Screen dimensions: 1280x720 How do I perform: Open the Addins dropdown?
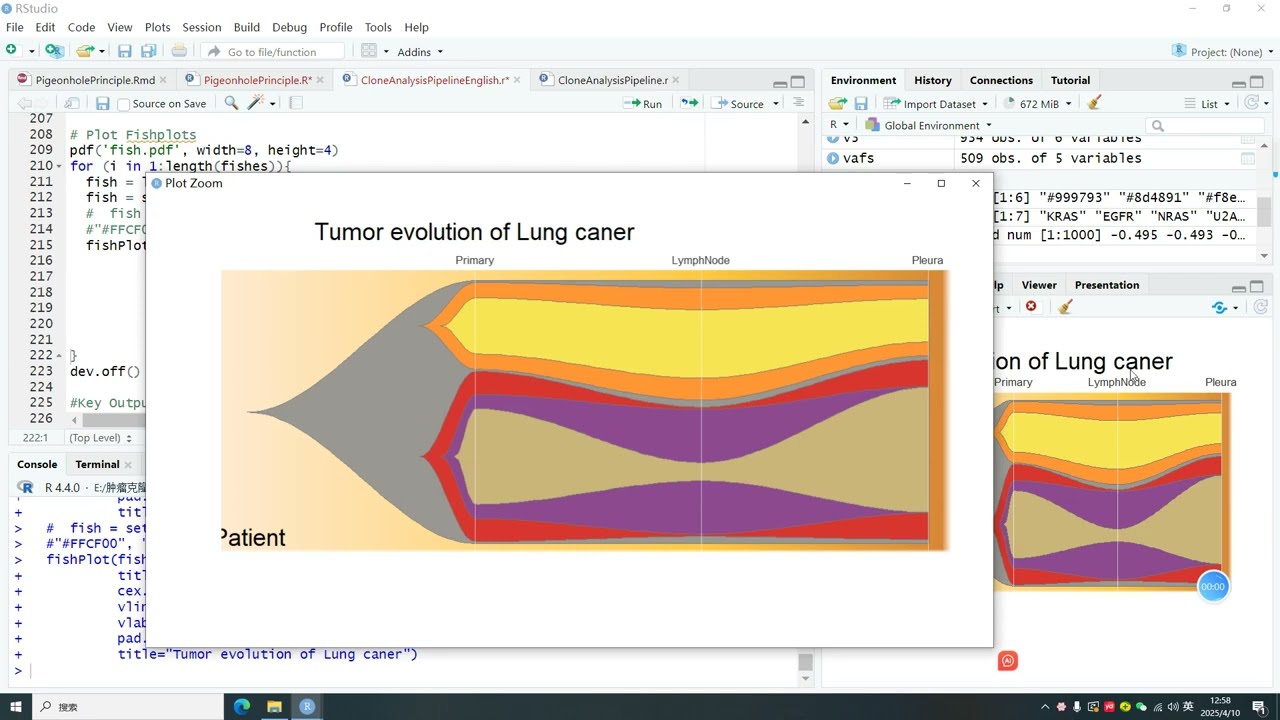[420, 52]
